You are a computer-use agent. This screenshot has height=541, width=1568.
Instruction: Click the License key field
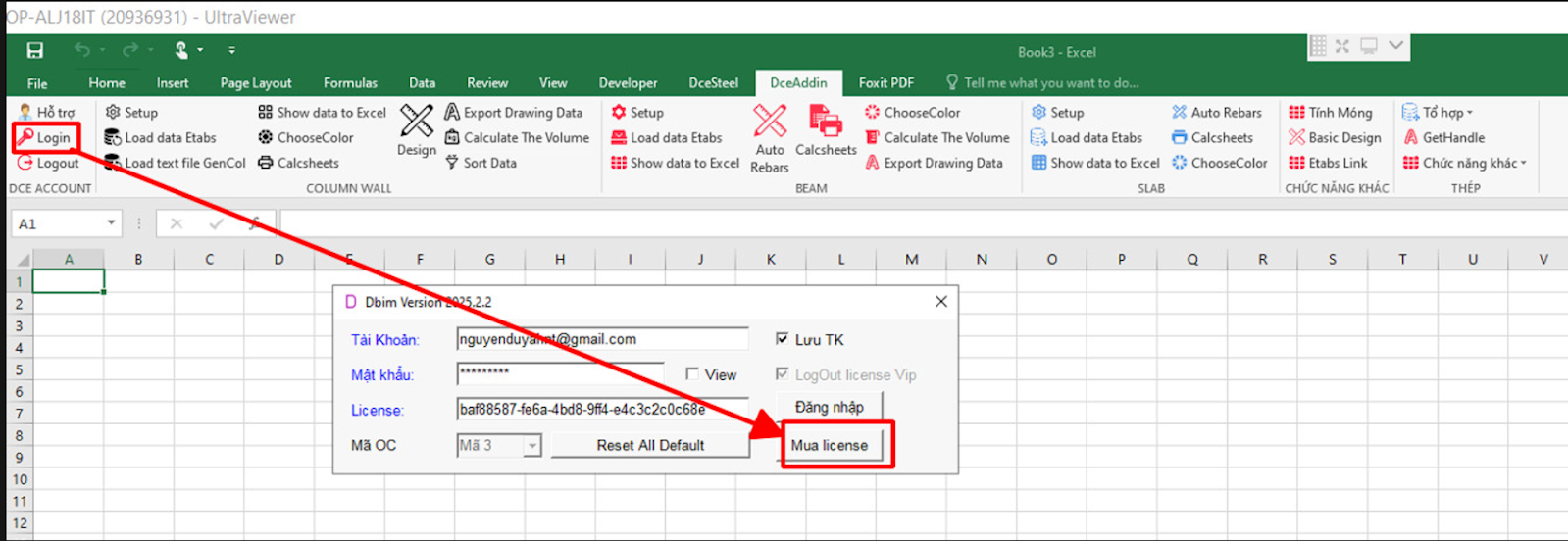coord(602,410)
